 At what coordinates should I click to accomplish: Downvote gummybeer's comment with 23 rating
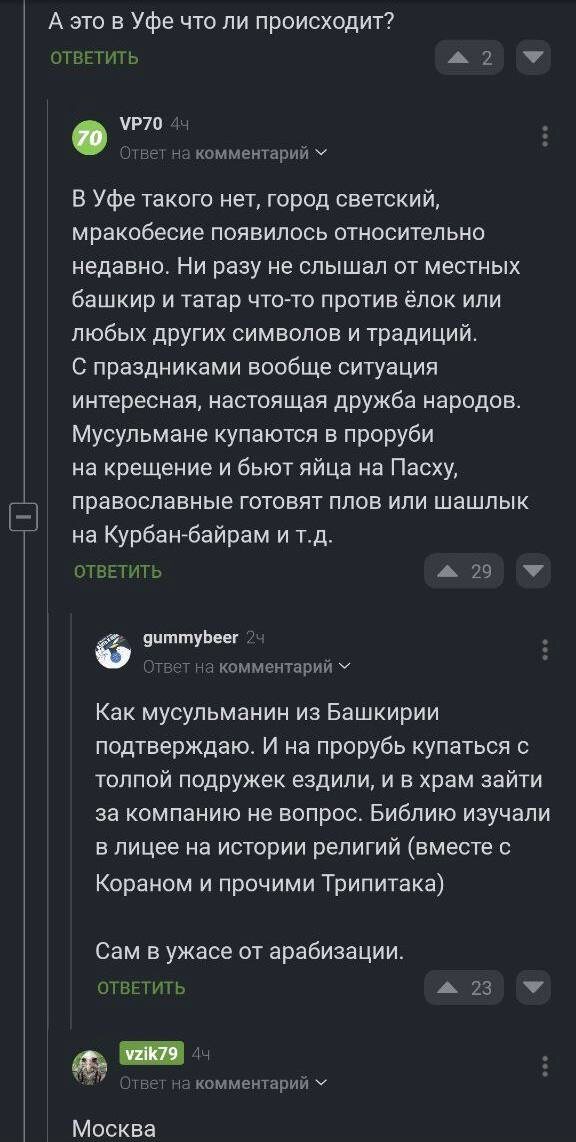(x=533, y=987)
